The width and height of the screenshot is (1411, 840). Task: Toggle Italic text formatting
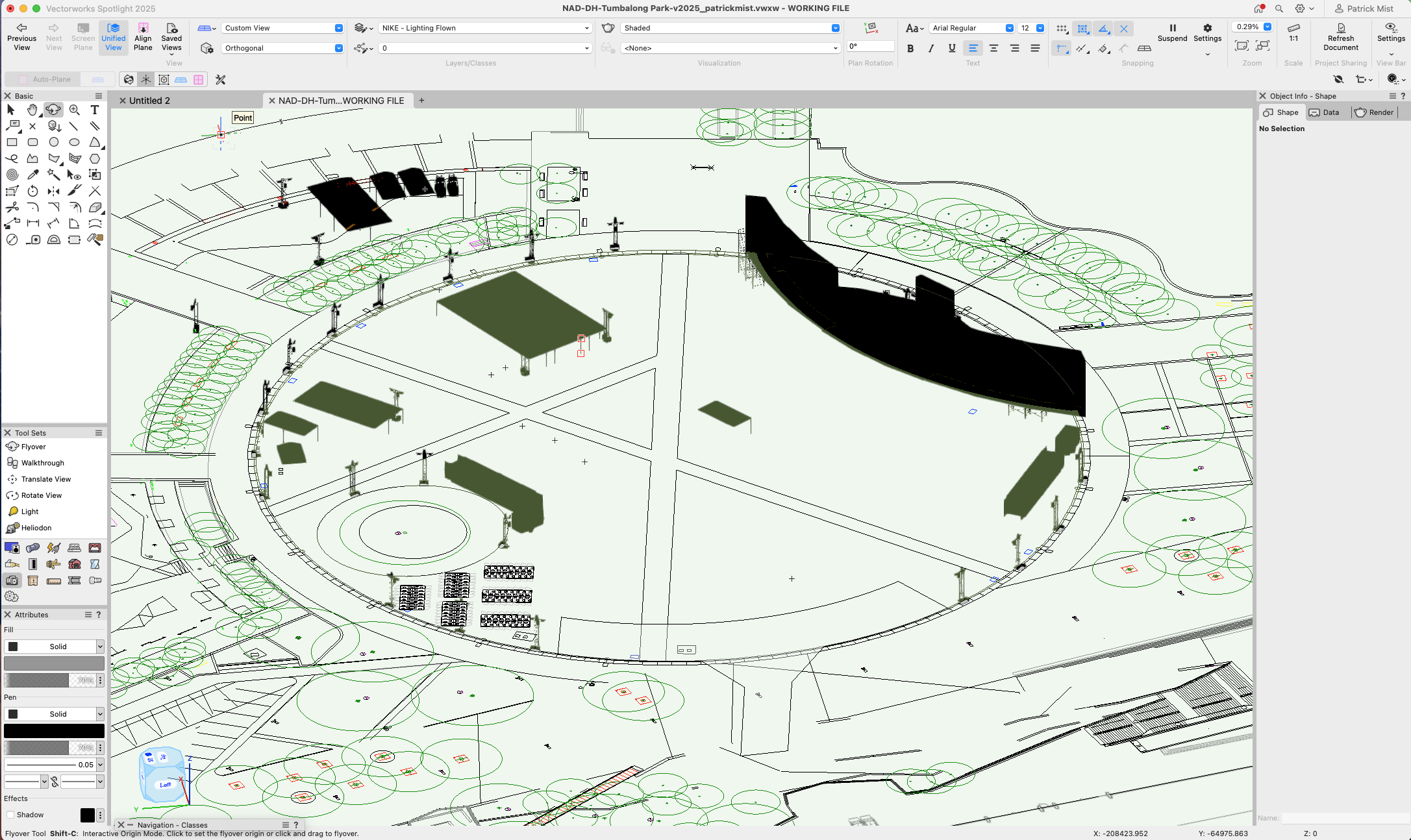click(930, 48)
